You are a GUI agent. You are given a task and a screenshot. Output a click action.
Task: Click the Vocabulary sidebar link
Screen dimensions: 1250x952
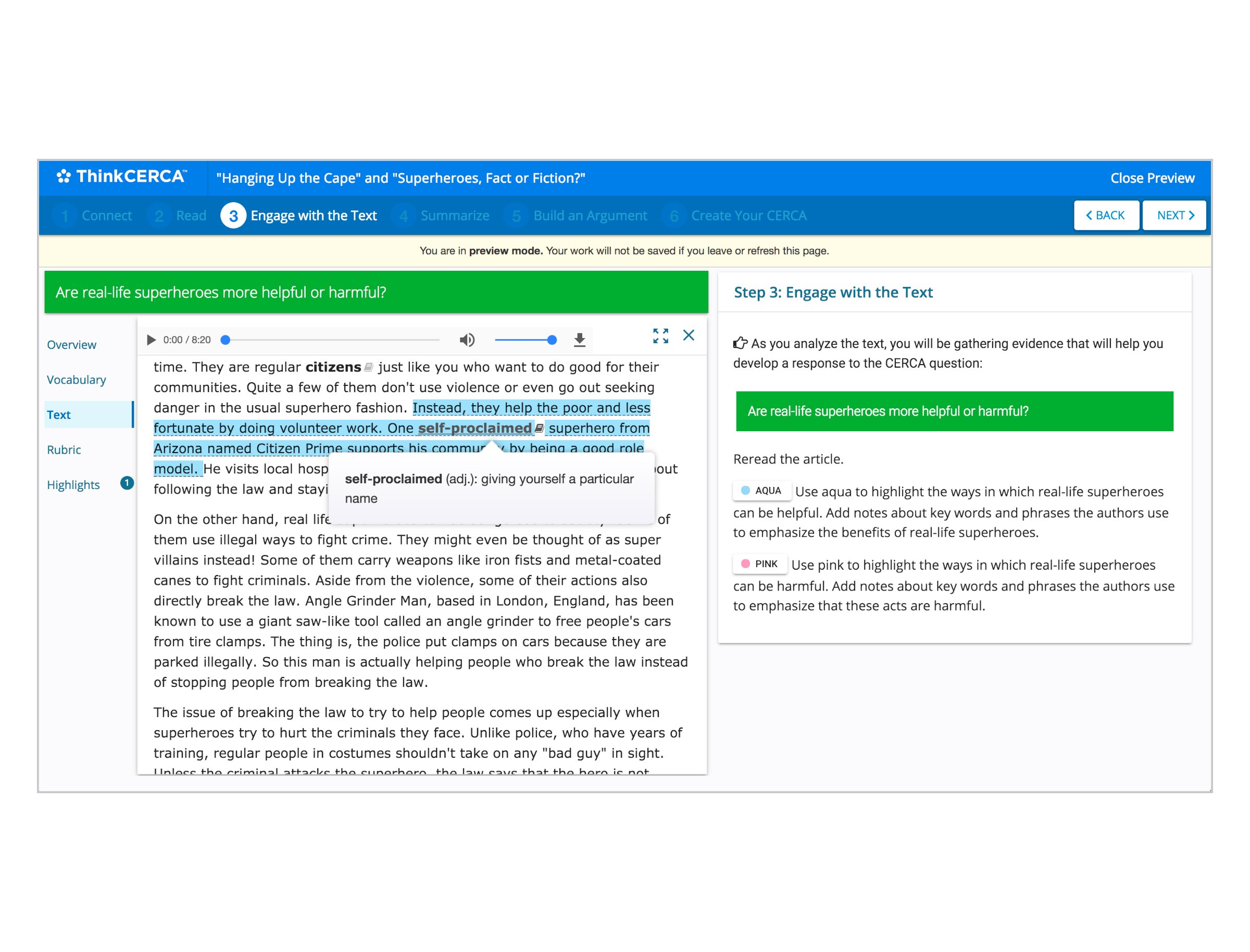pyautogui.click(x=76, y=379)
